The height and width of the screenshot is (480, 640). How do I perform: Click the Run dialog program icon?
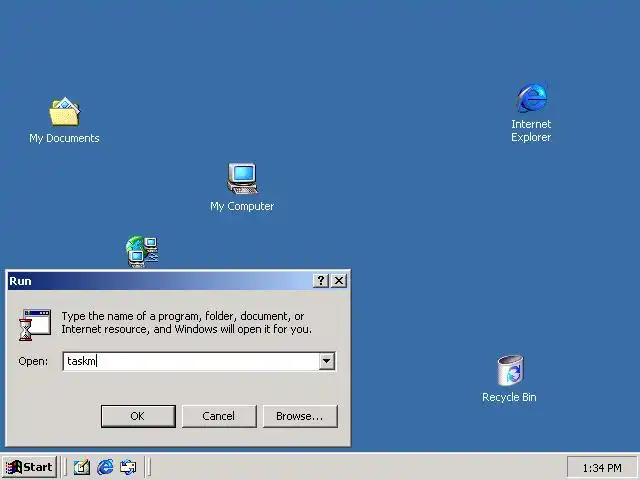pos(35,324)
